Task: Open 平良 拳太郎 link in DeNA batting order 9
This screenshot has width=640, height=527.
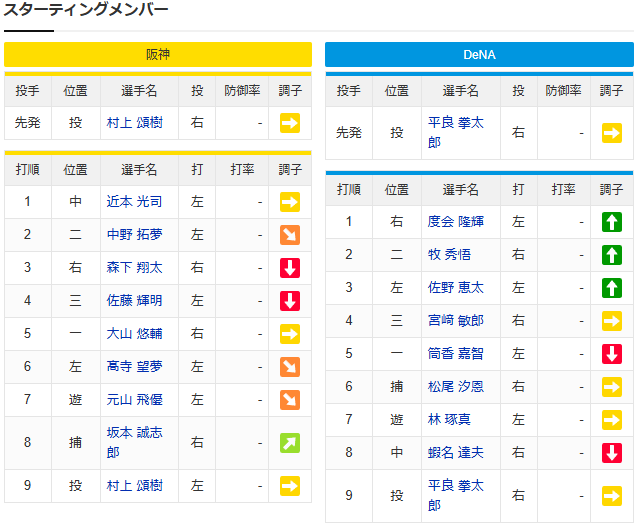Action: pyautogui.click(x=456, y=496)
